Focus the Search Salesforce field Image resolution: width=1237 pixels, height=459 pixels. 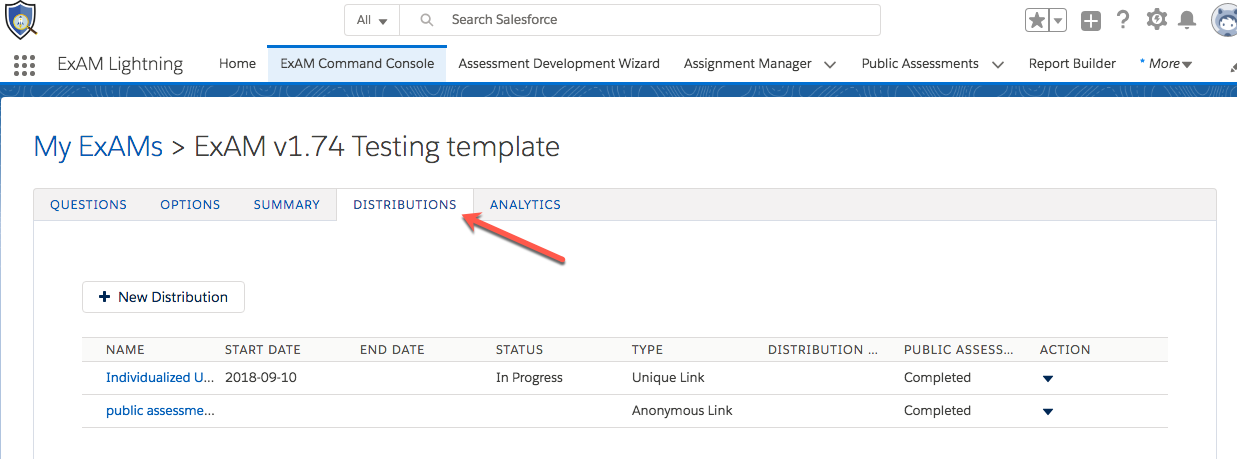[640, 20]
